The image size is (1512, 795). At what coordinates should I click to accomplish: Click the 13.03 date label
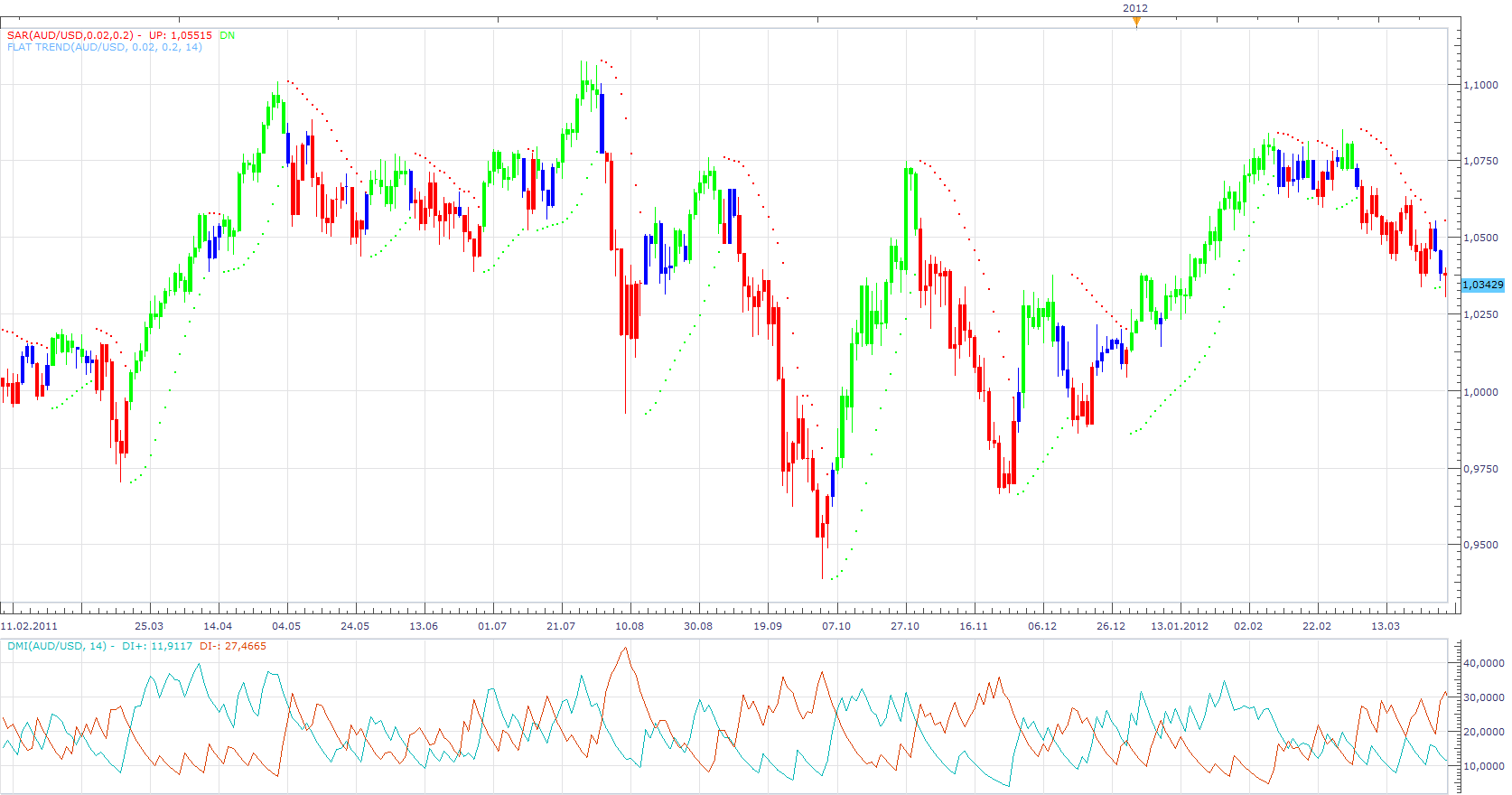[1386, 626]
